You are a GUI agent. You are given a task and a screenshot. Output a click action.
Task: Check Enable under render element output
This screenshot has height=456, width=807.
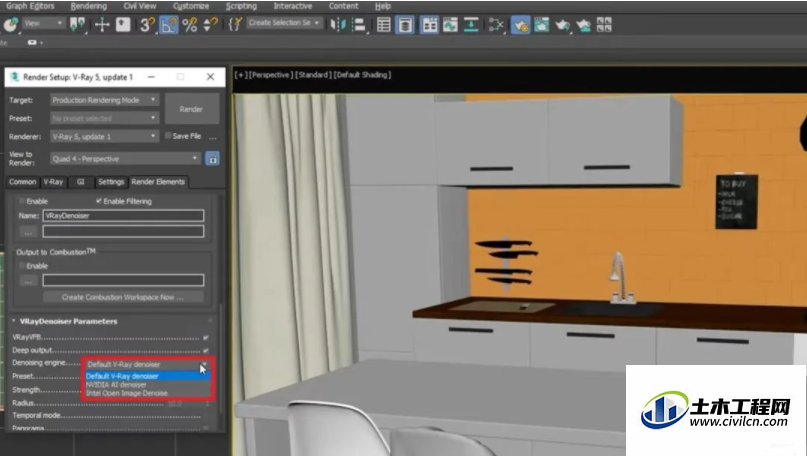coord(22,201)
